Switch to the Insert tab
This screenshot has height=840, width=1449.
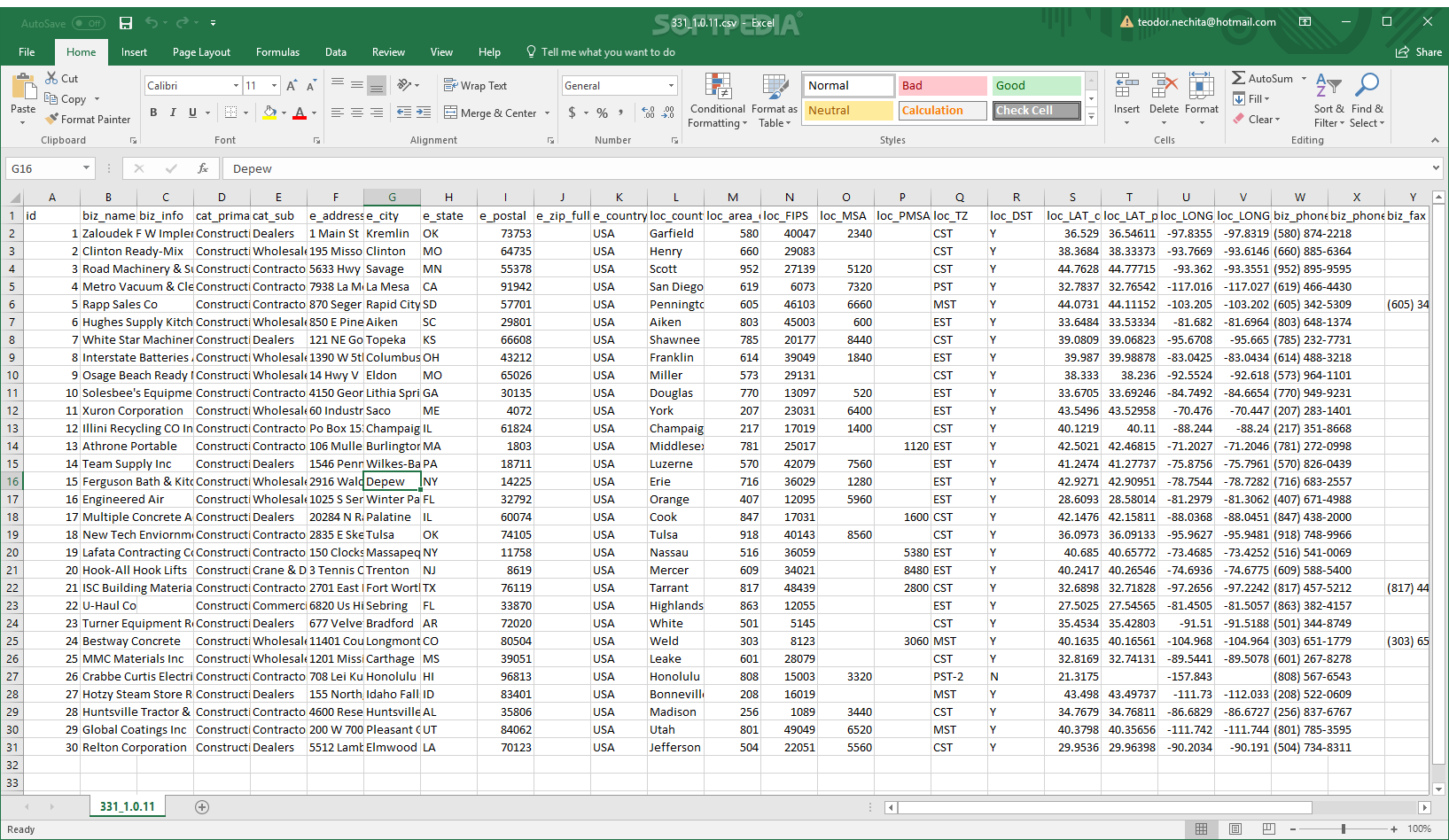coord(134,52)
